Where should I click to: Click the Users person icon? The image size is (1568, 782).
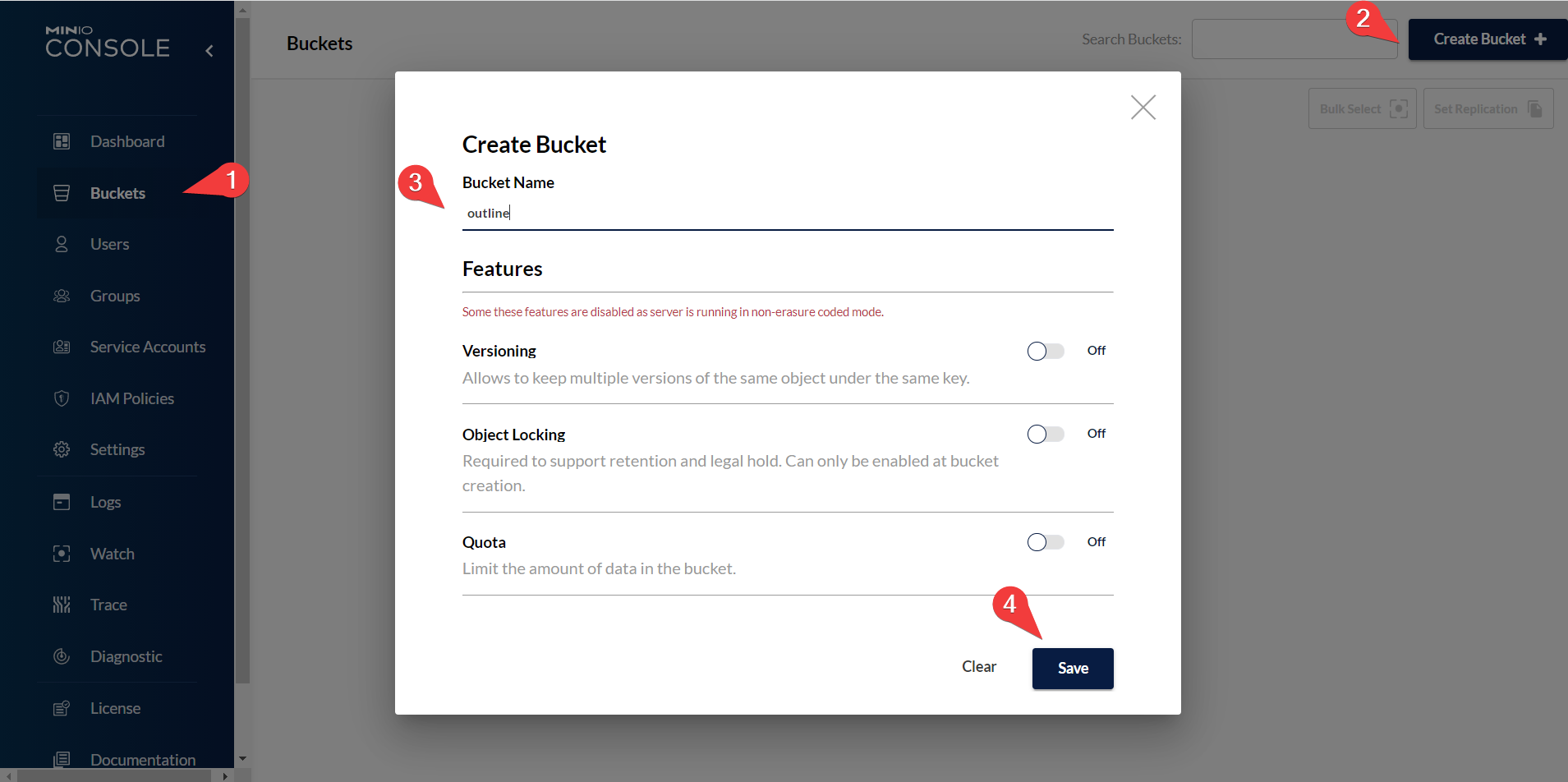[x=62, y=244]
